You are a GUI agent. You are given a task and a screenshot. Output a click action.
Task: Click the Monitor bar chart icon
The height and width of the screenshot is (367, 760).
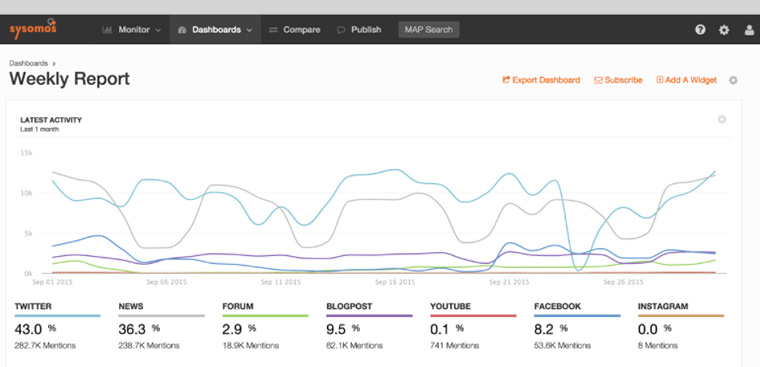107,30
